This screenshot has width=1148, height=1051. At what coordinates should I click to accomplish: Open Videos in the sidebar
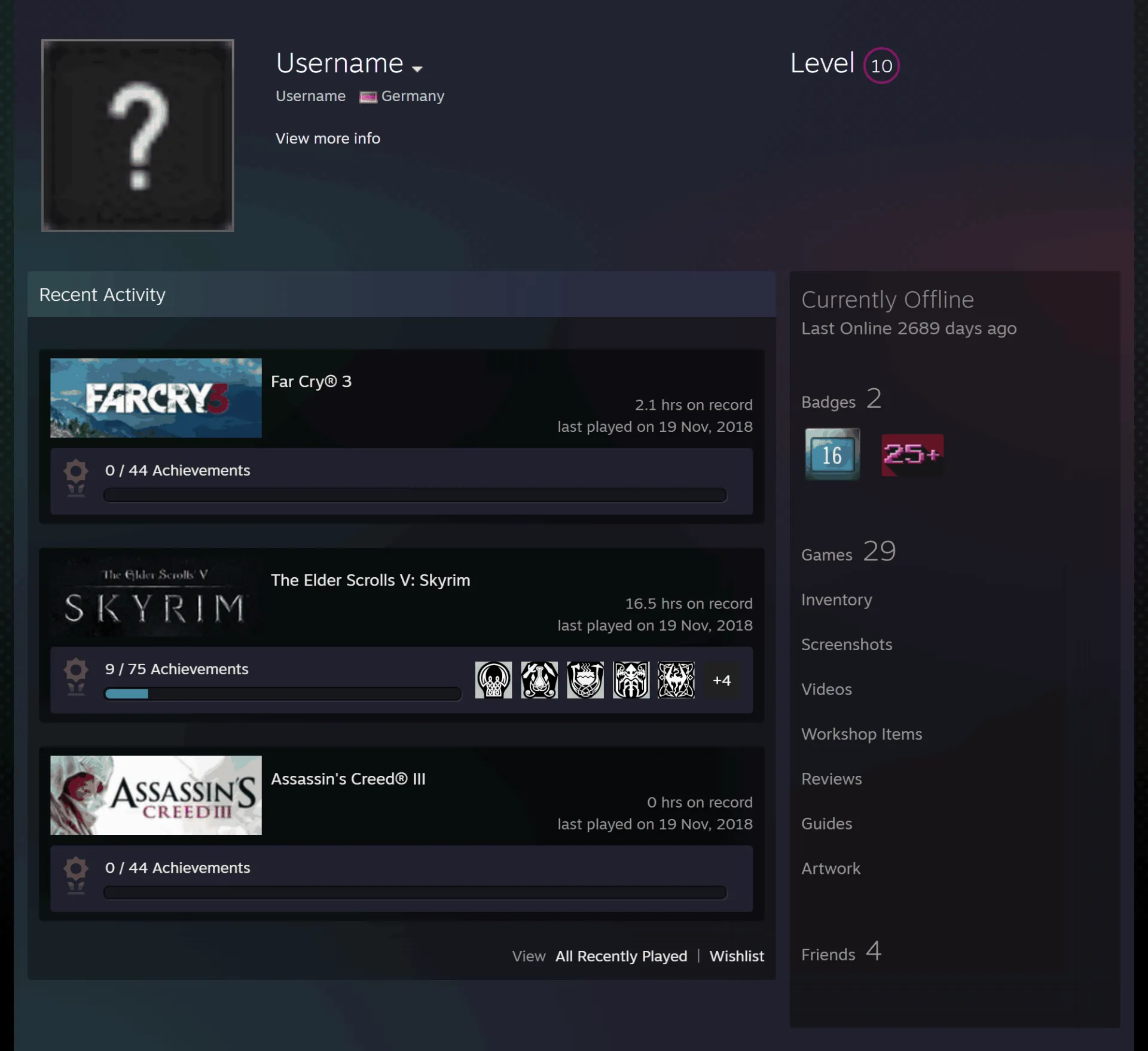[826, 689]
